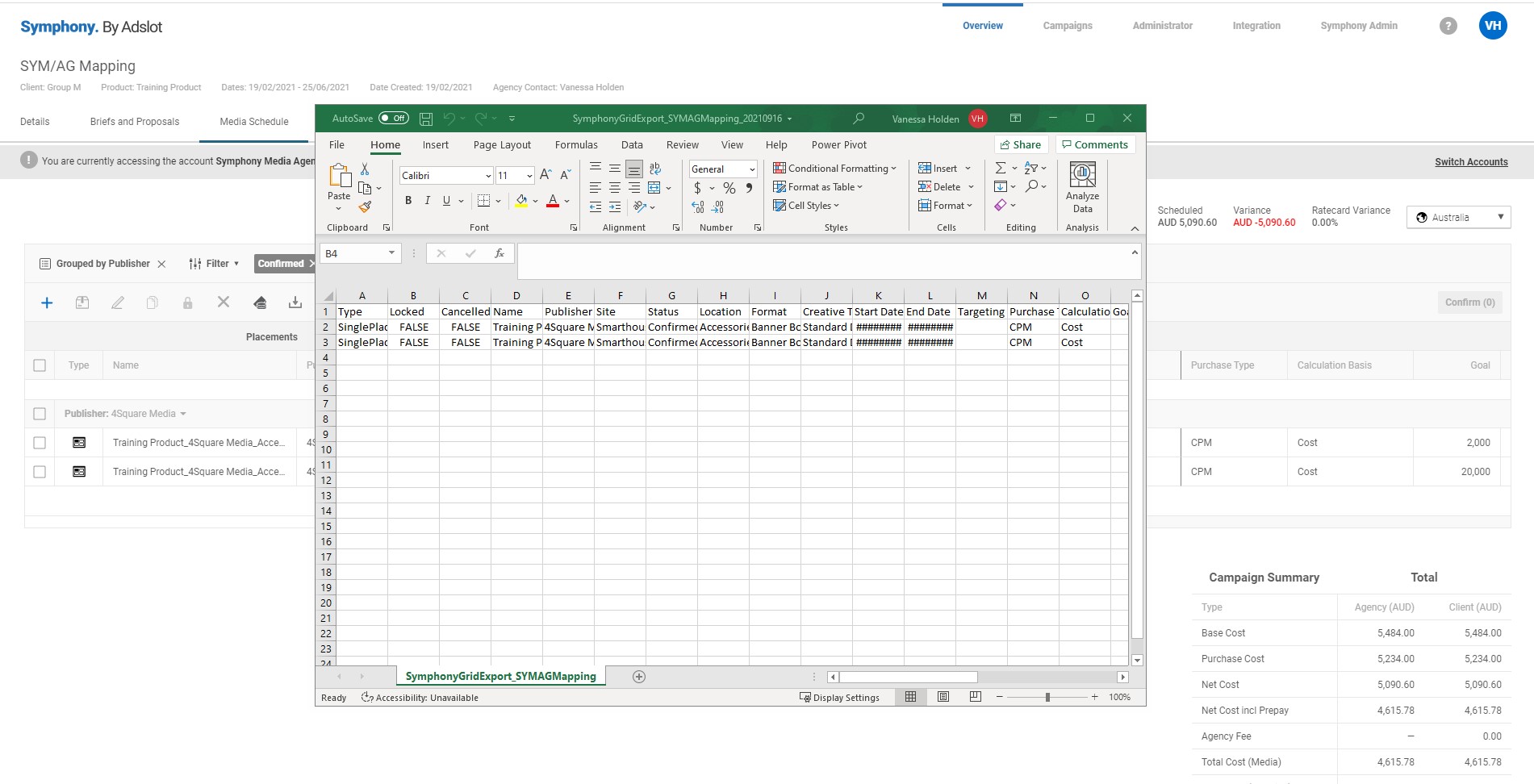
Task: Click the Percent Style icon
Action: (729, 188)
